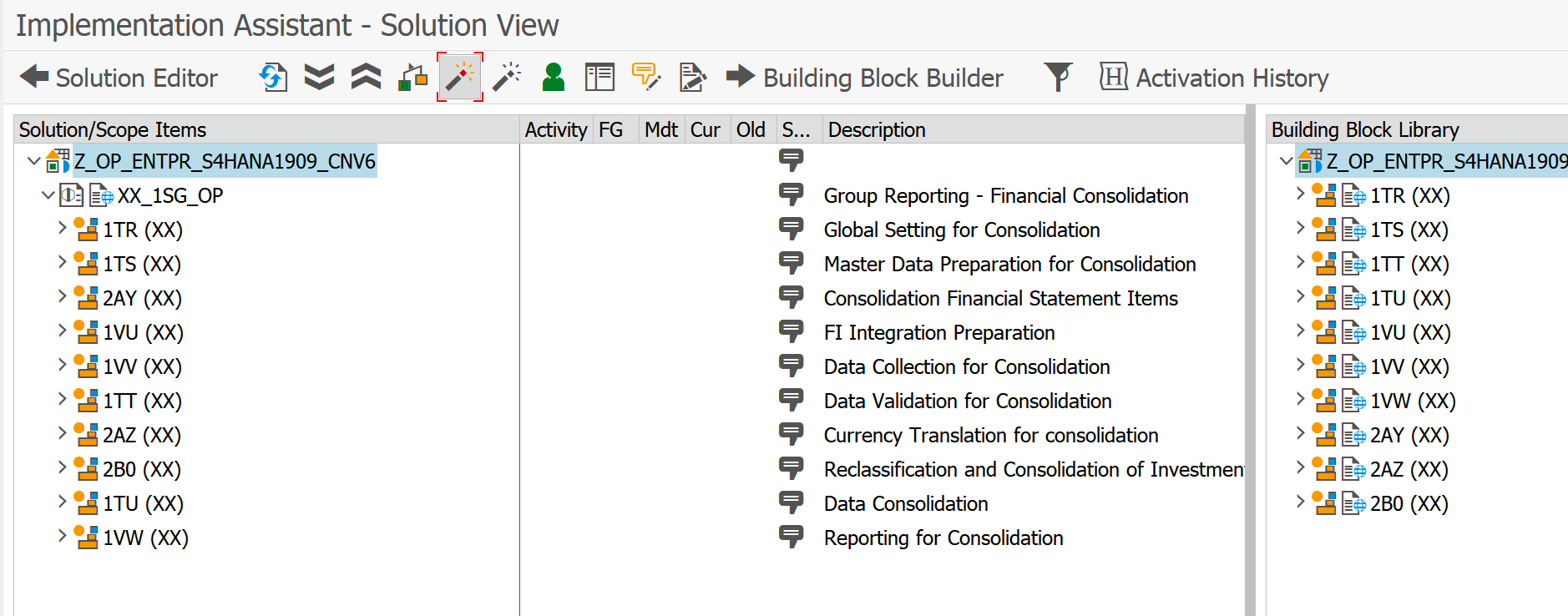Click the expand all double-chevron down icon
This screenshot has width=1568, height=616.
[x=319, y=78]
